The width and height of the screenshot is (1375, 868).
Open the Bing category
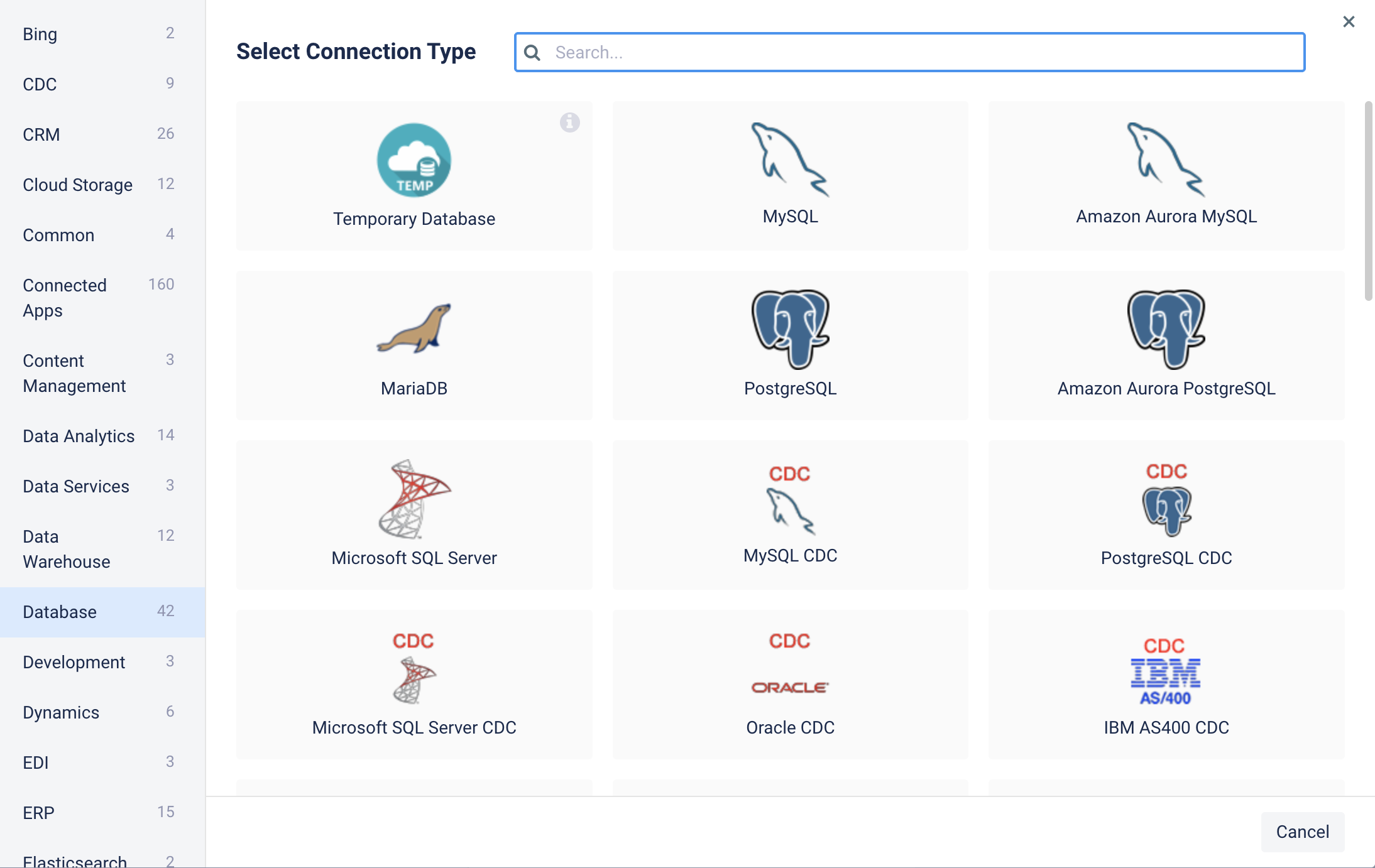tap(102, 34)
